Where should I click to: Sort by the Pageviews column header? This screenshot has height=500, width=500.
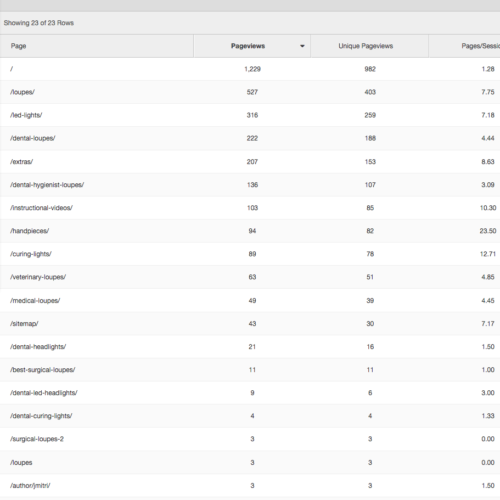(x=248, y=46)
